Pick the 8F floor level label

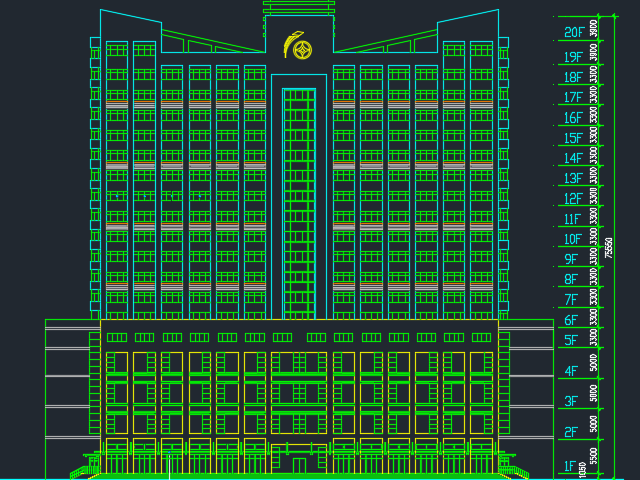571,280
